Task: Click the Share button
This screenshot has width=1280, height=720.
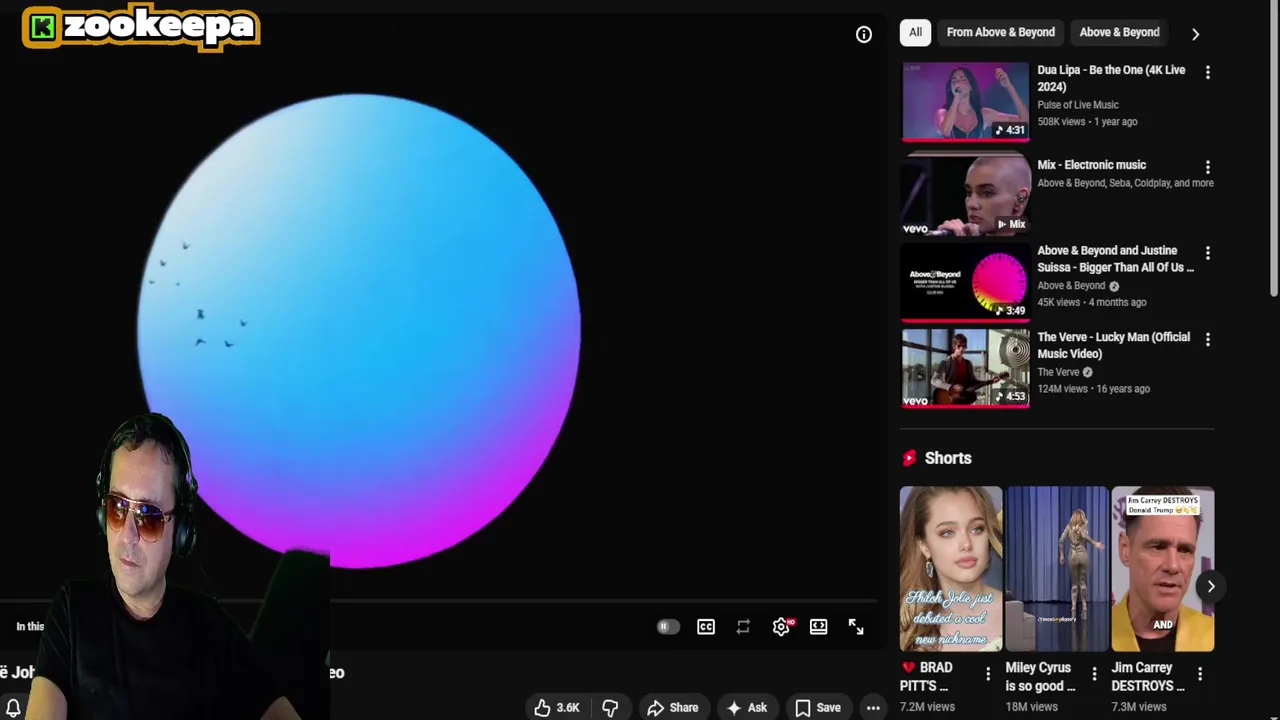Action: click(673, 707)
